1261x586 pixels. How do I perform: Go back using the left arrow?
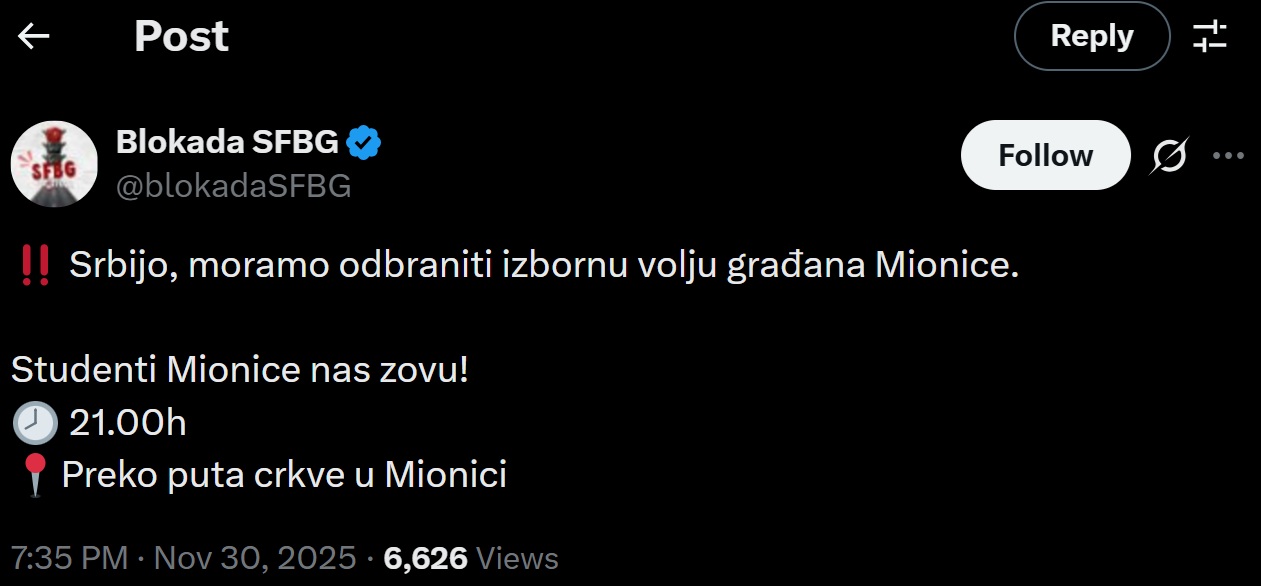point(34,37)
